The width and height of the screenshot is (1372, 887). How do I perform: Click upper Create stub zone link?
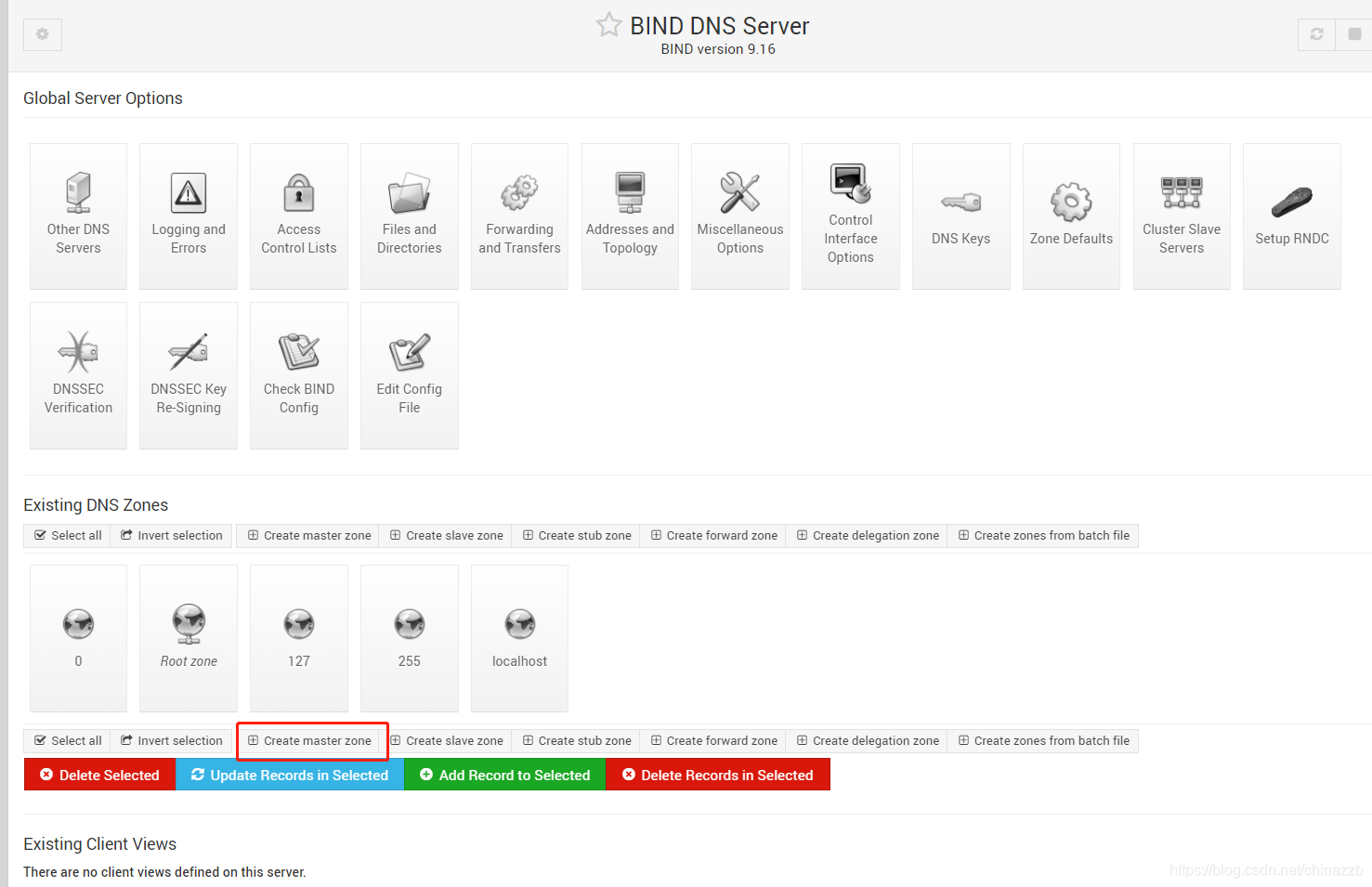point(576,536)
